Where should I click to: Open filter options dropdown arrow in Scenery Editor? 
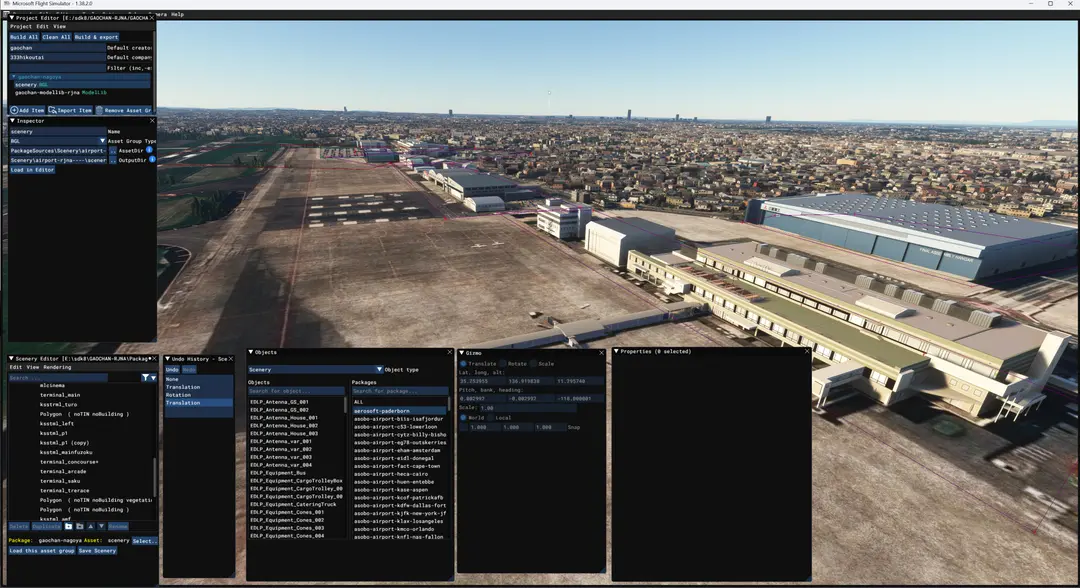153,377
